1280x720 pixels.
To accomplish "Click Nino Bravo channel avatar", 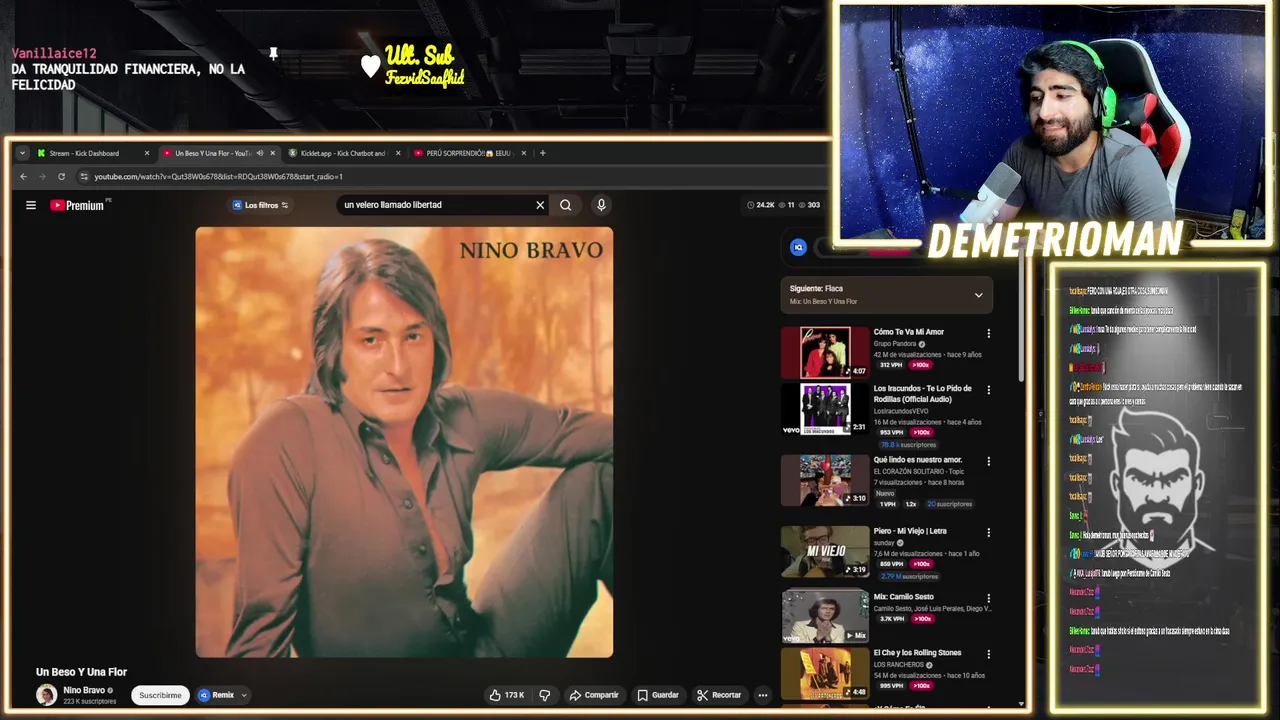I will (x=46, y=695).
